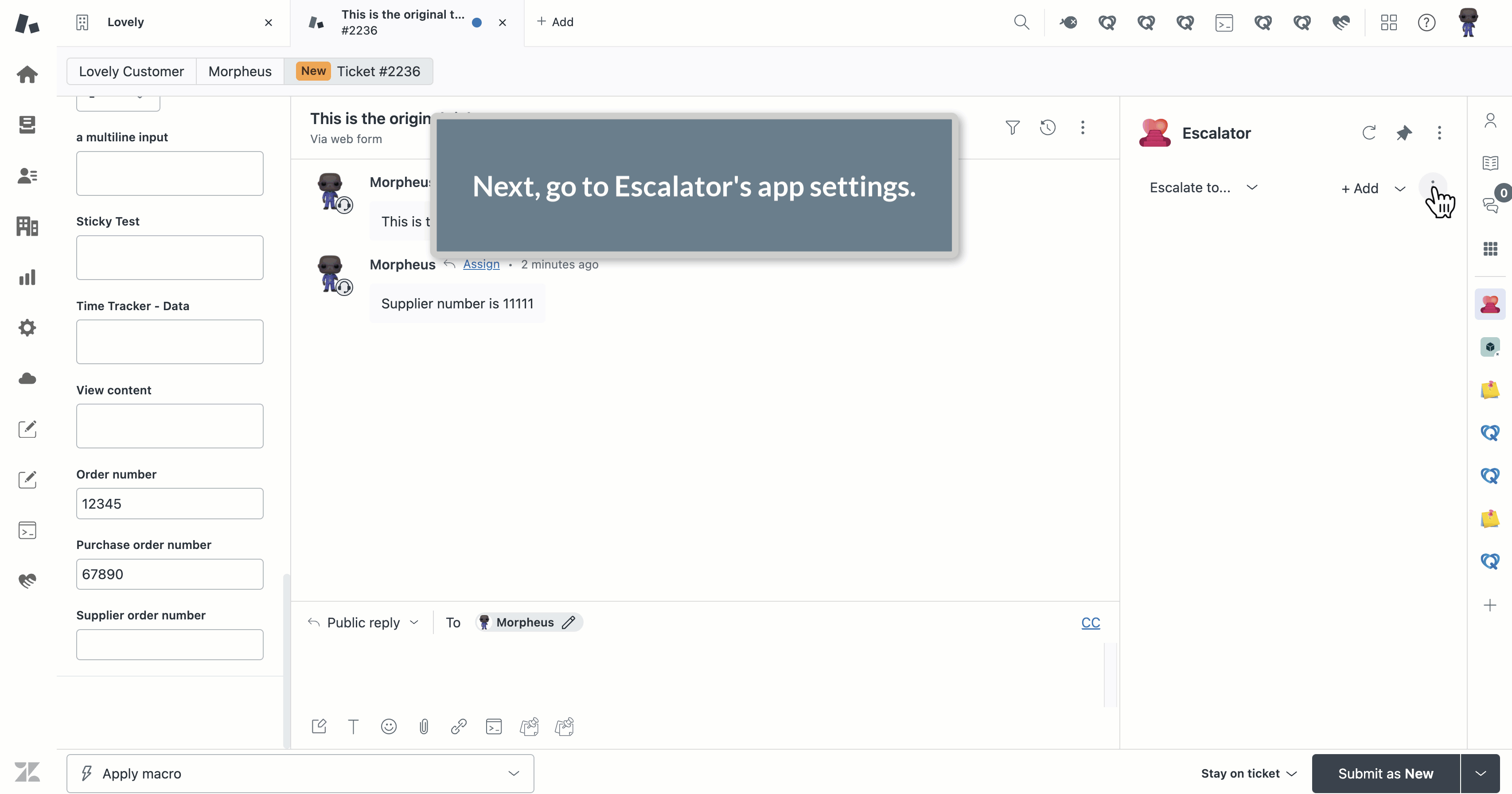Screen dimensions: 1512x794
Task: Click the View content field
Action: click(170, 426)
